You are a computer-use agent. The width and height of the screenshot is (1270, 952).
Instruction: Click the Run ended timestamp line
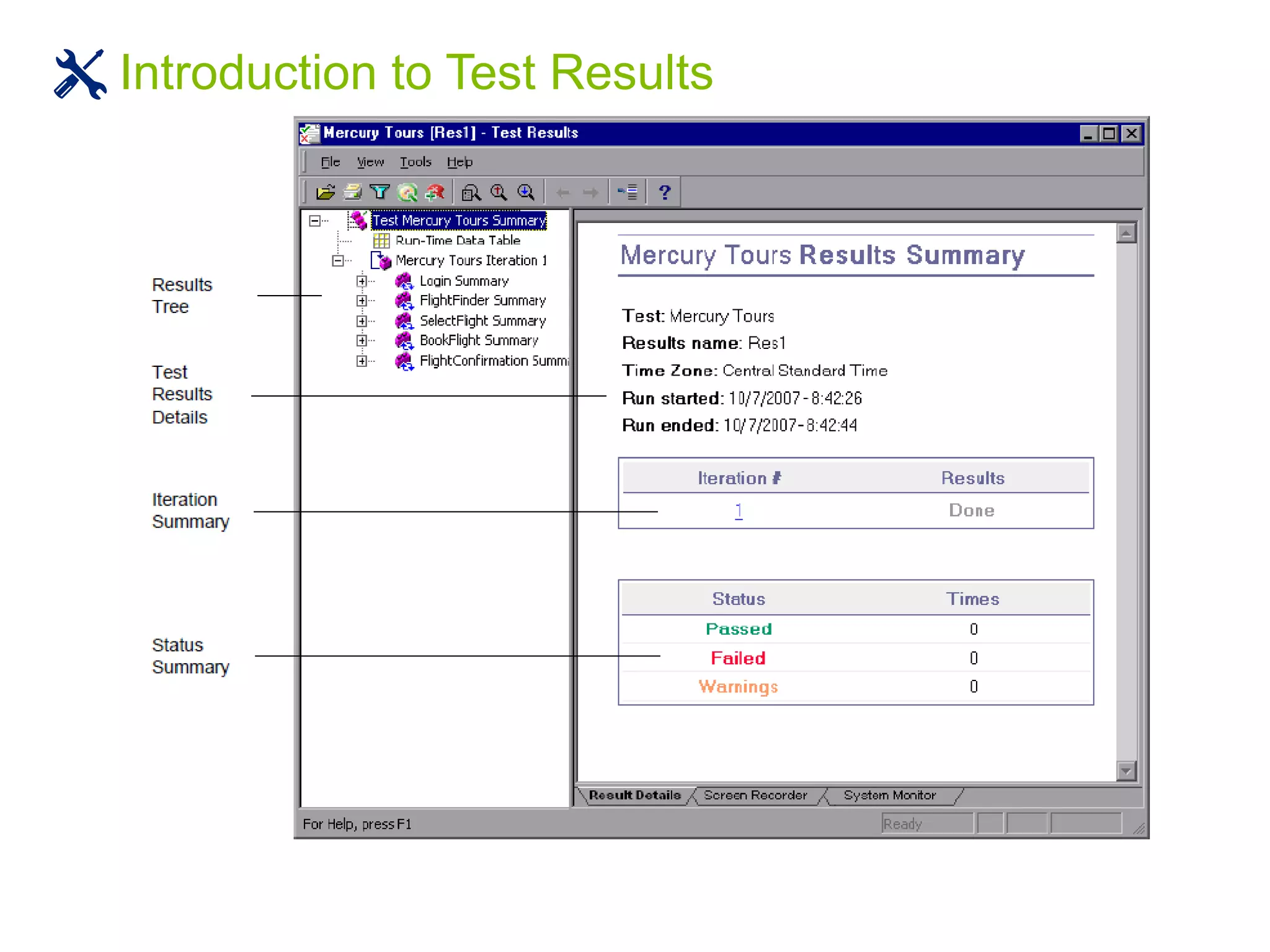click(x=739, y=426)
